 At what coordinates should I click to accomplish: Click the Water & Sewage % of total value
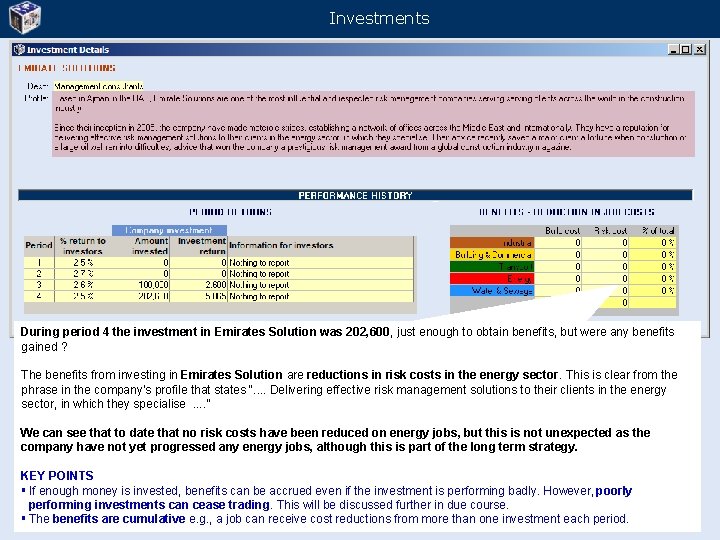tap(652, 290)
